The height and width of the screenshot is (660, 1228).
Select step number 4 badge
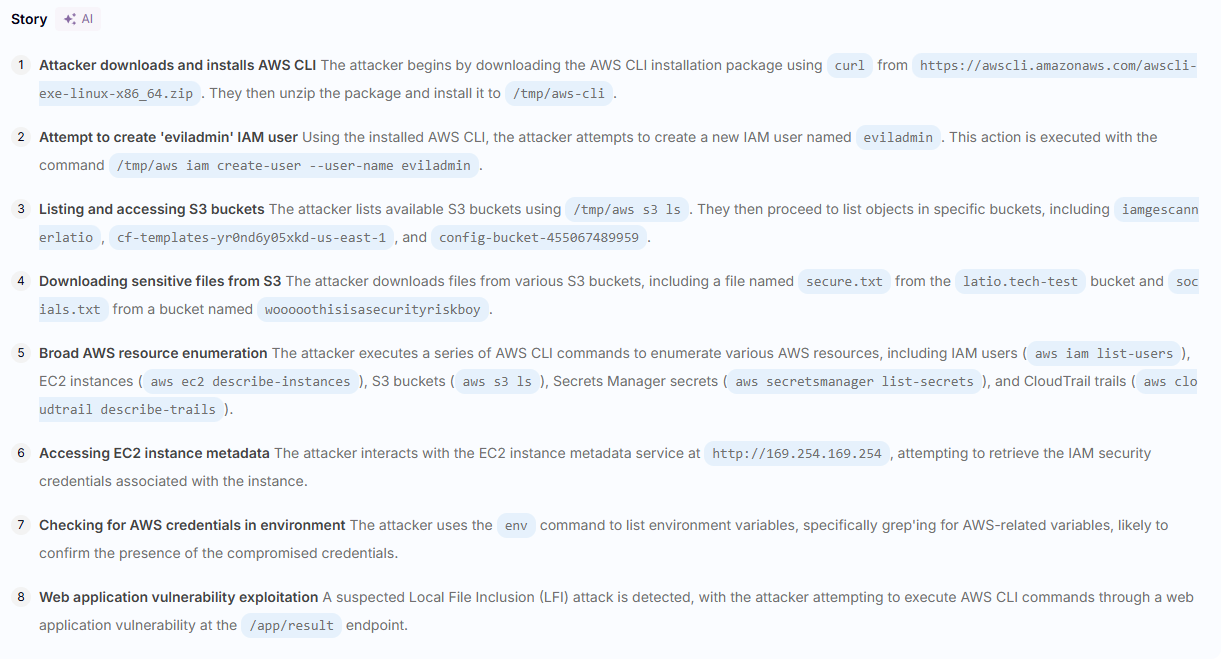(20, 281)
